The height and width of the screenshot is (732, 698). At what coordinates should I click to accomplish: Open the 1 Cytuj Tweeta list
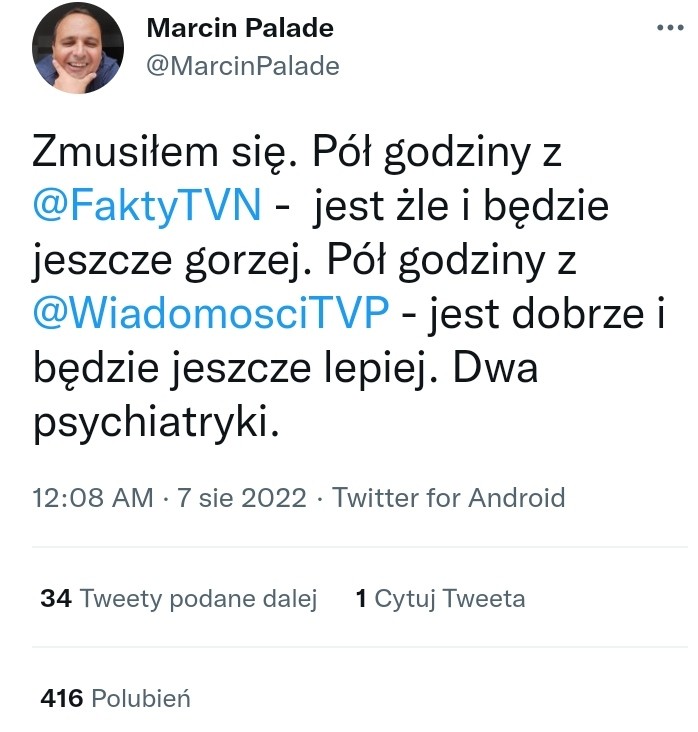tap(440, 598)
